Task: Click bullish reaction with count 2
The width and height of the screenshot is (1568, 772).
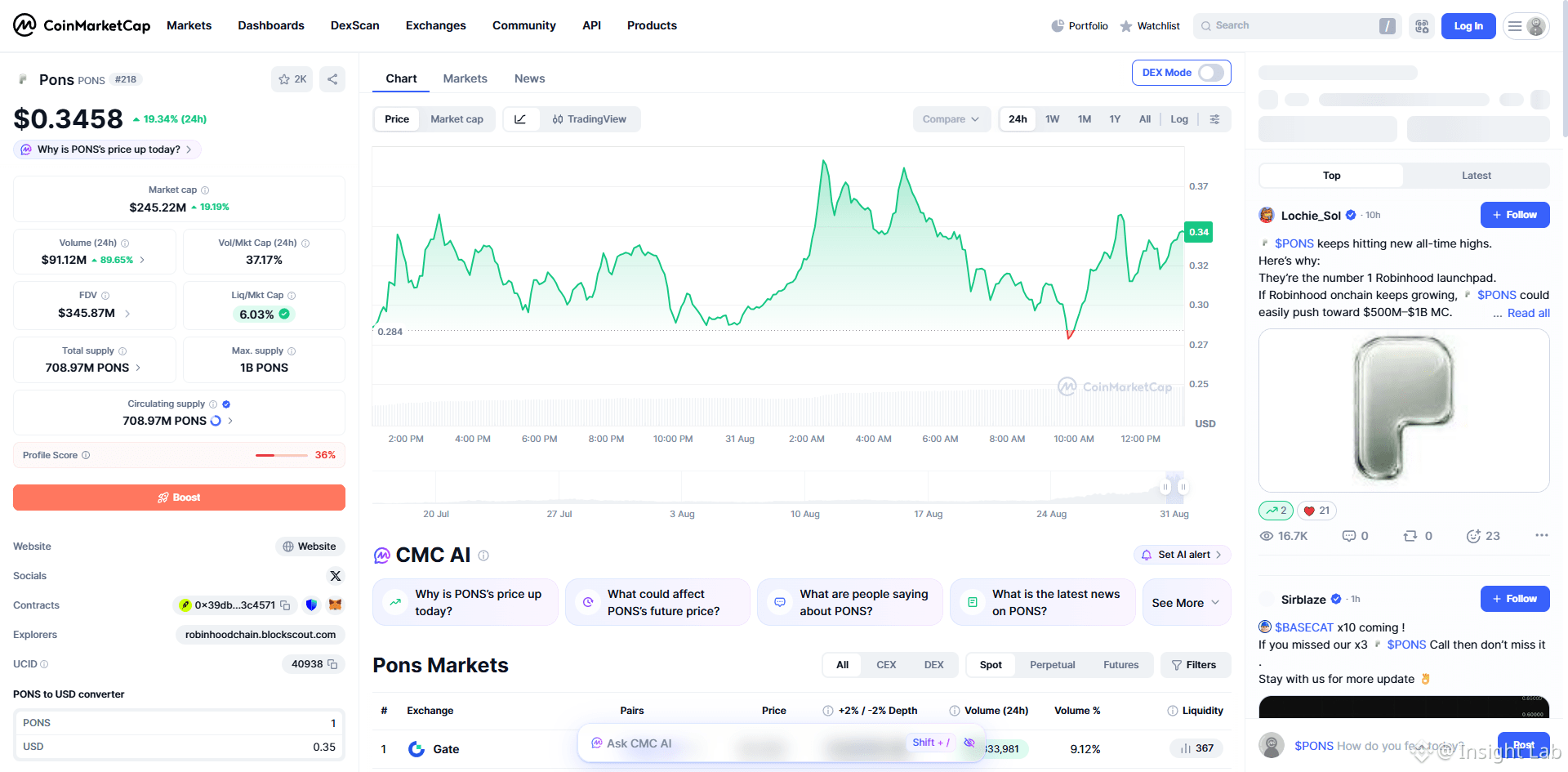Action: (1276, 511)
